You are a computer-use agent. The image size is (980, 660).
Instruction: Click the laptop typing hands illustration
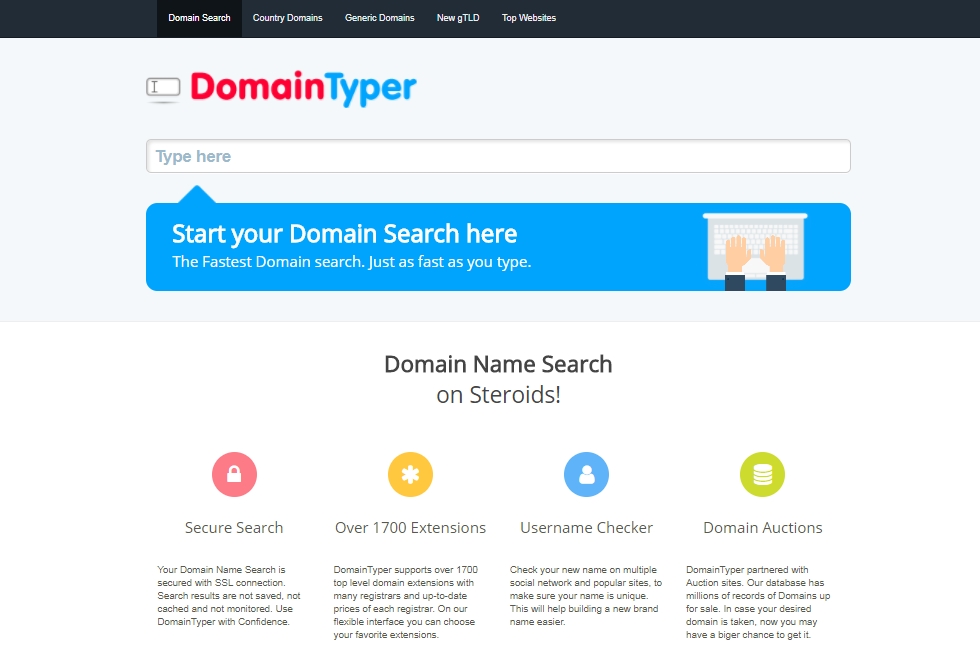[x=755, y=252]
